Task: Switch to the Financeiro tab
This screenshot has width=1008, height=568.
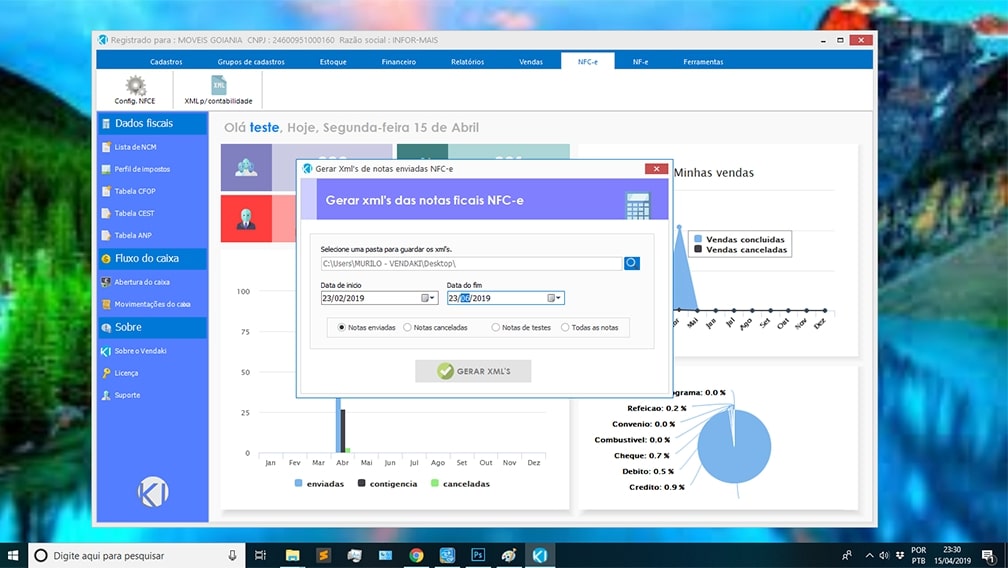Action: tap(398, 62)
